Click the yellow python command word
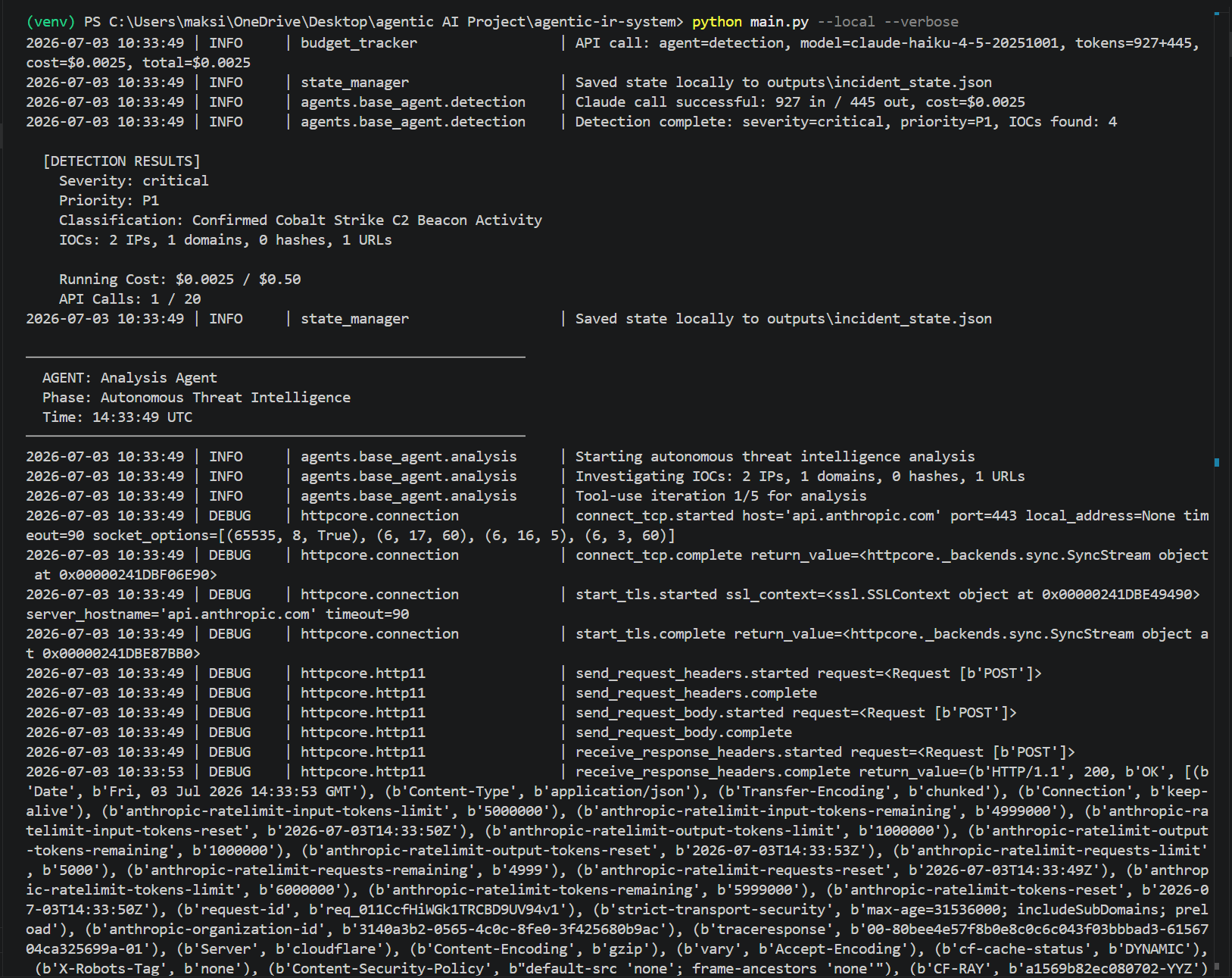 (x=717, y=22)
